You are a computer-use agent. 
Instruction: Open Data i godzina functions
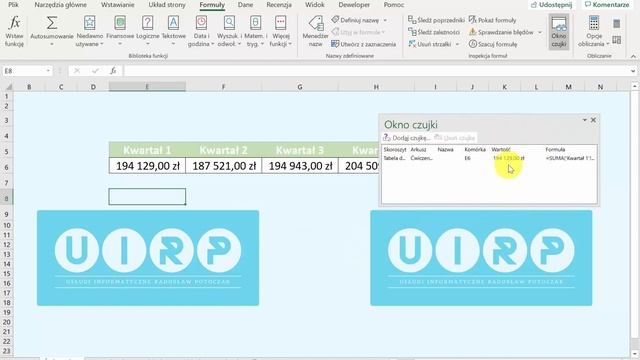201,31
